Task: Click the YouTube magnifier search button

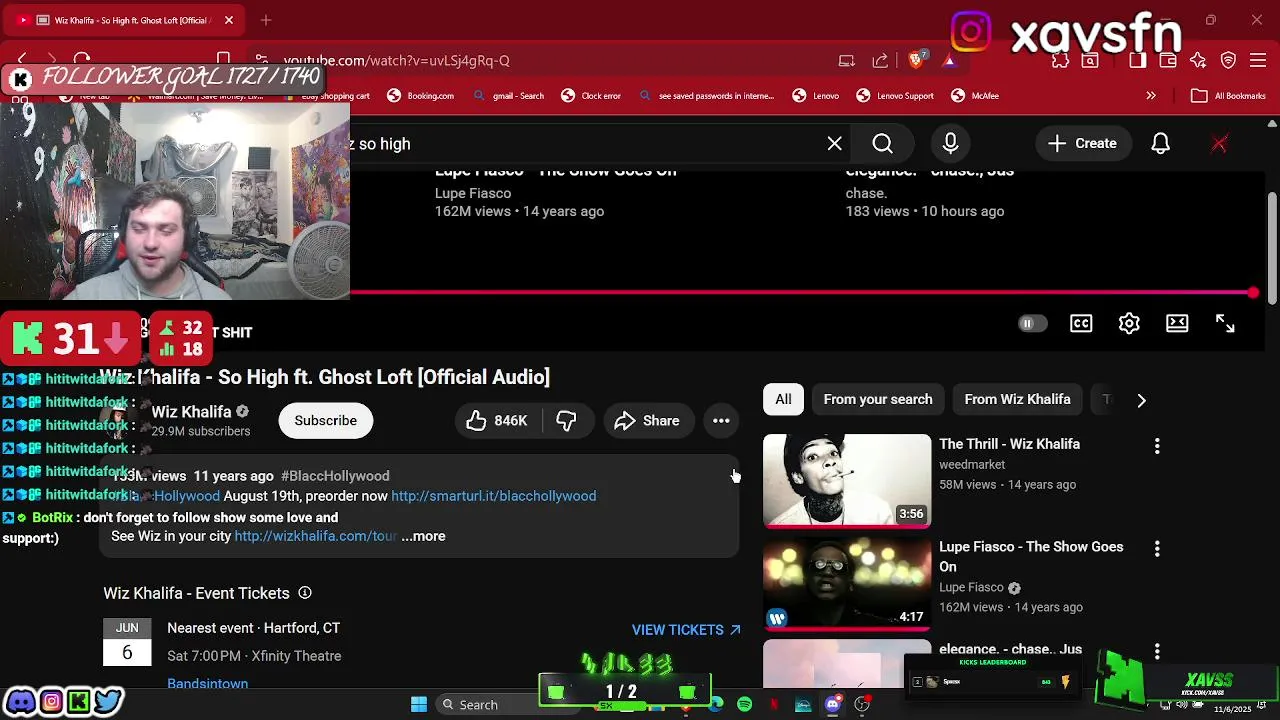Action: [882, 143]
